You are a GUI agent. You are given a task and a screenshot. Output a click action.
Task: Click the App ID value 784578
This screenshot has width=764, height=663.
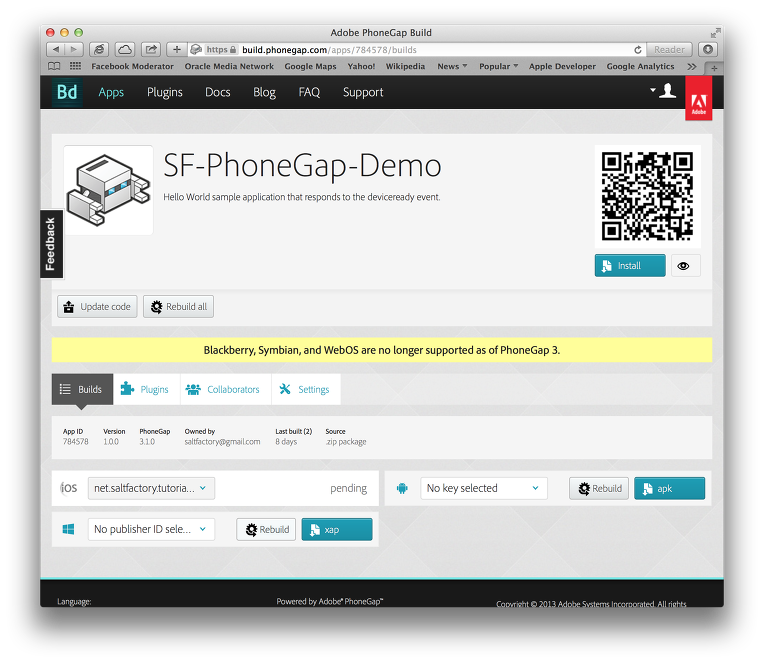[76, 442]
